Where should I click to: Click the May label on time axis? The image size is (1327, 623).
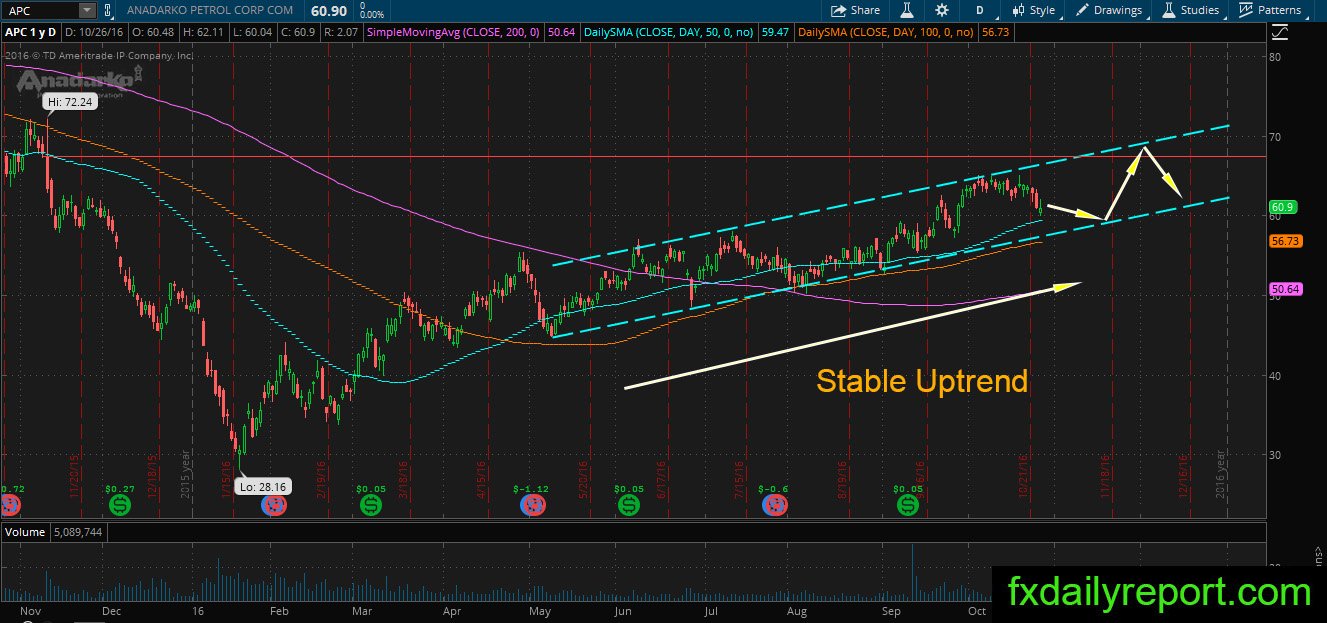(x=540, y=610)
